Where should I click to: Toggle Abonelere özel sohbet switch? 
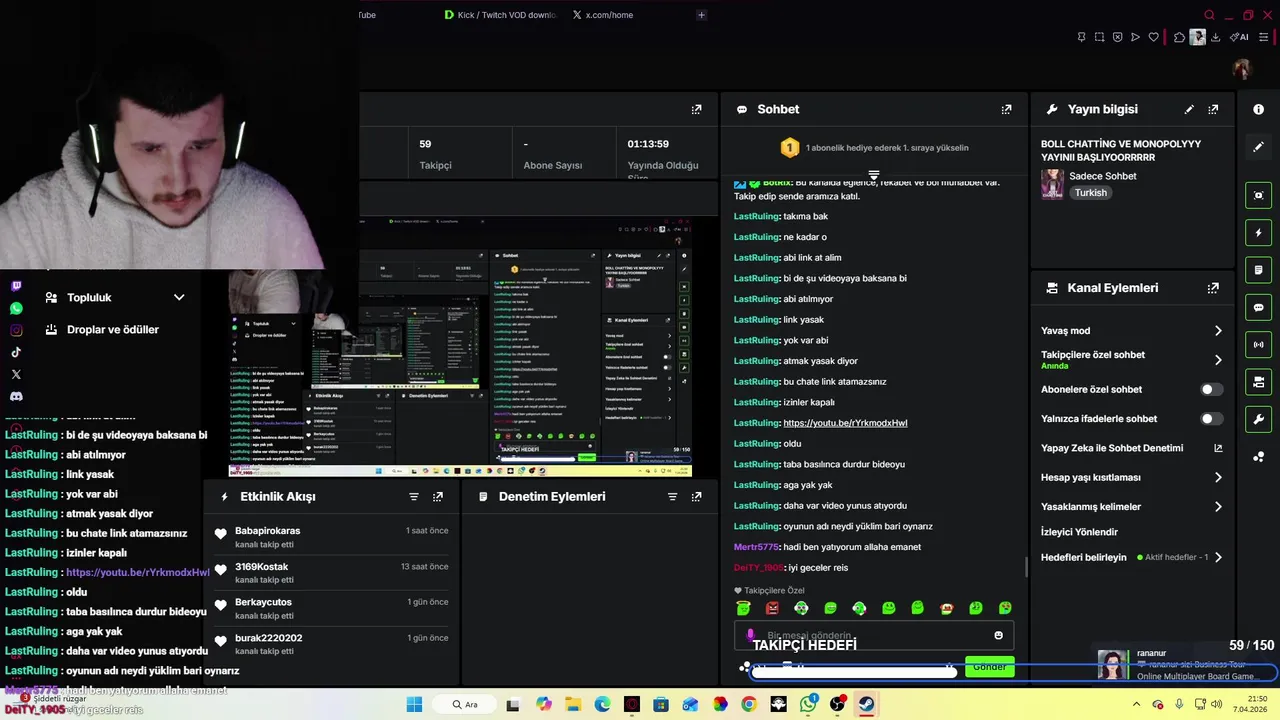click(1210, 389)
